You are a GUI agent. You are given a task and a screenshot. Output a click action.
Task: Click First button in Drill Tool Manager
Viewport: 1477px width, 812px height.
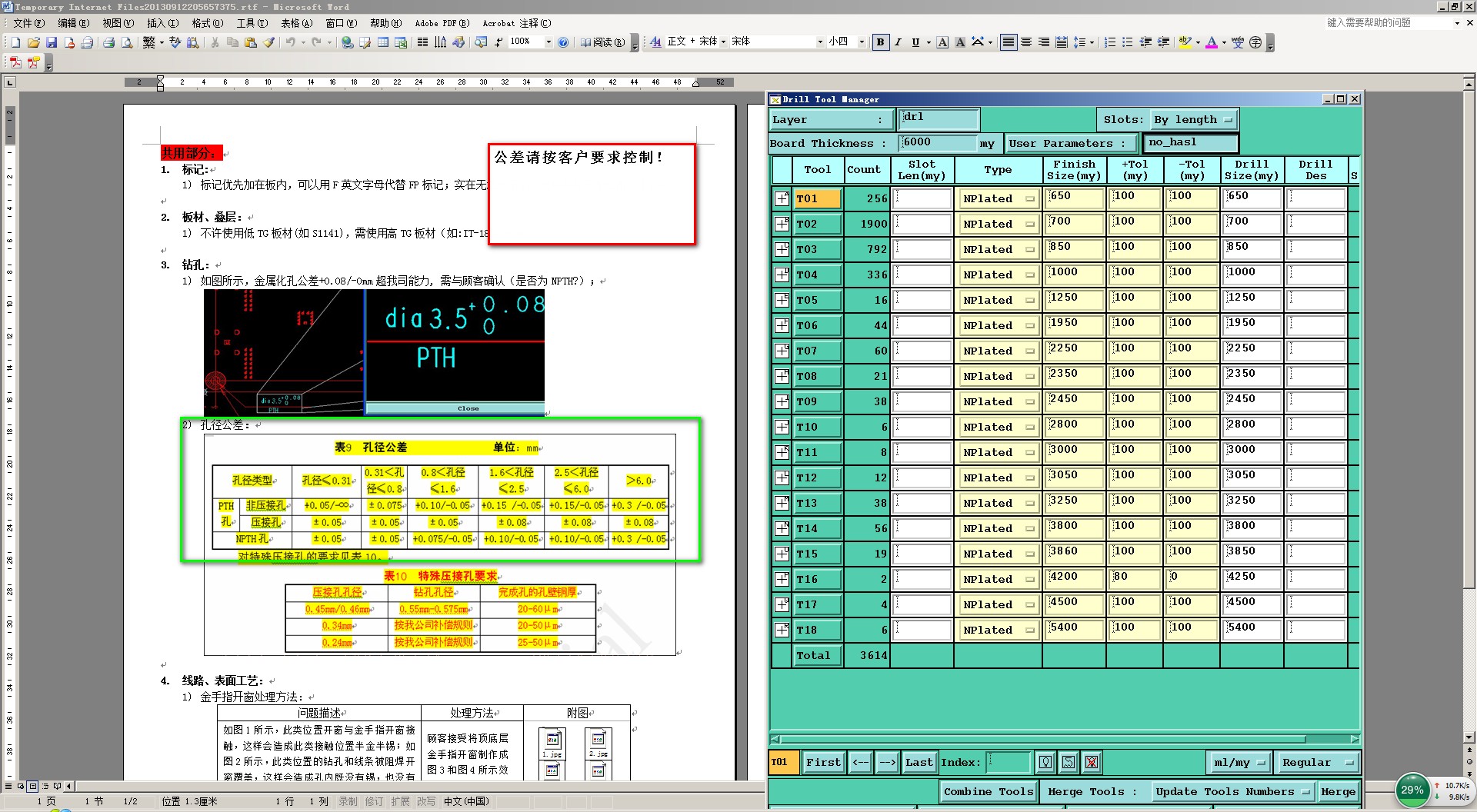coord(823,762)
